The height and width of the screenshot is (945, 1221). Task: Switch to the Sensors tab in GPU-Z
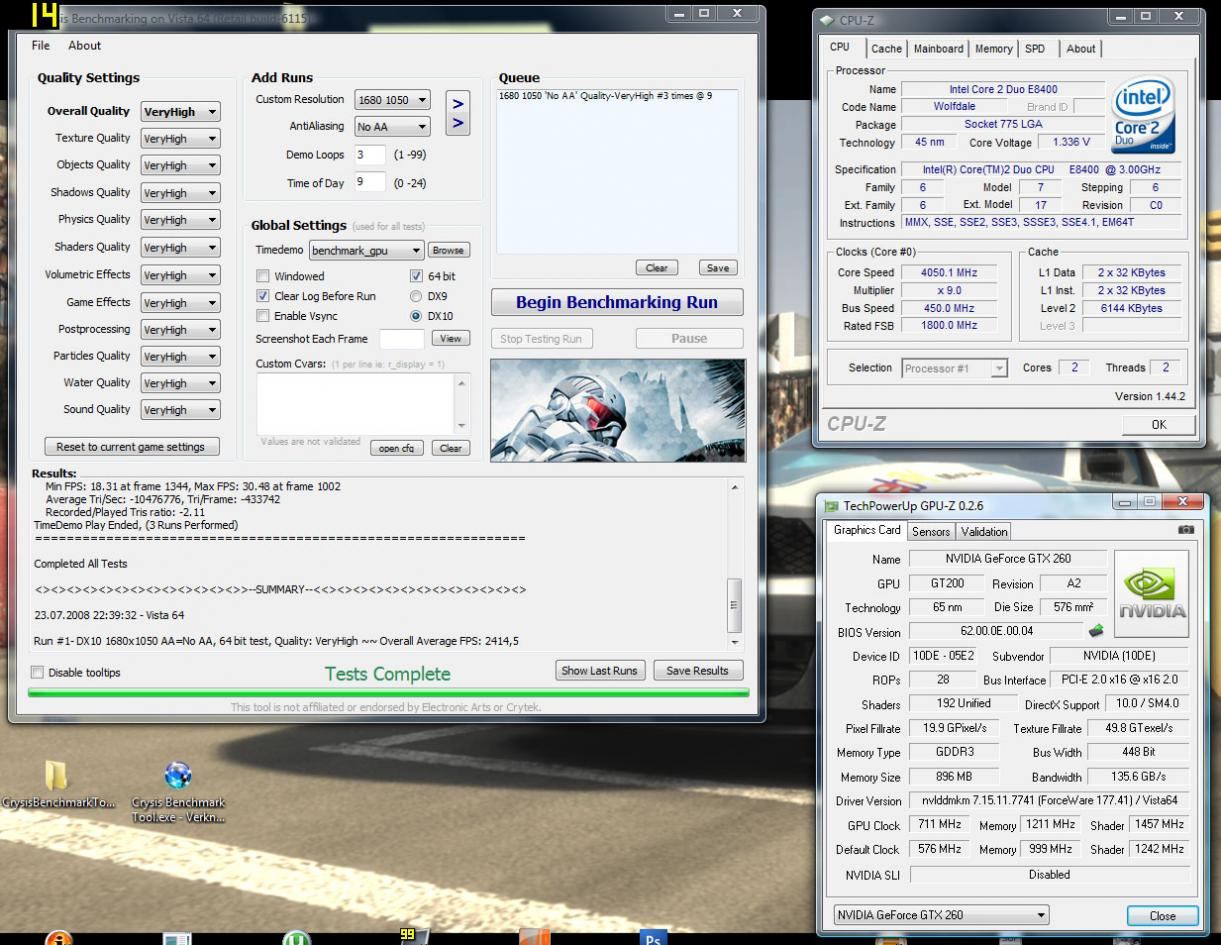coord(931,531)
